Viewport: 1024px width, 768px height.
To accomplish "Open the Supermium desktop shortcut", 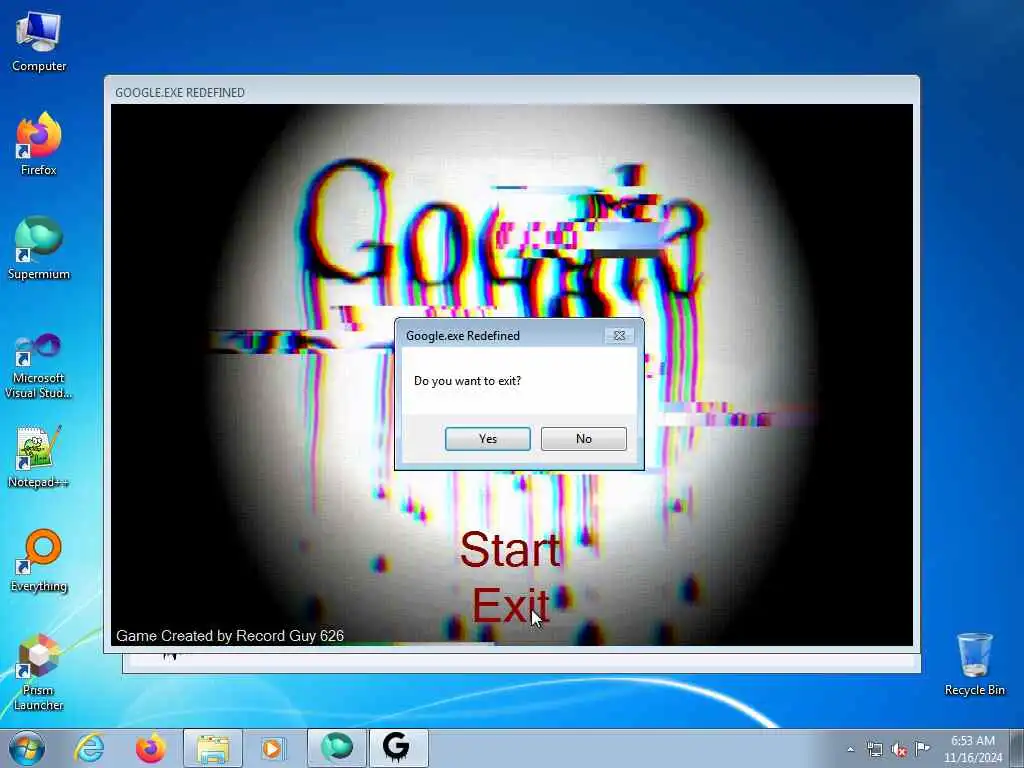I will pos(39,248).
